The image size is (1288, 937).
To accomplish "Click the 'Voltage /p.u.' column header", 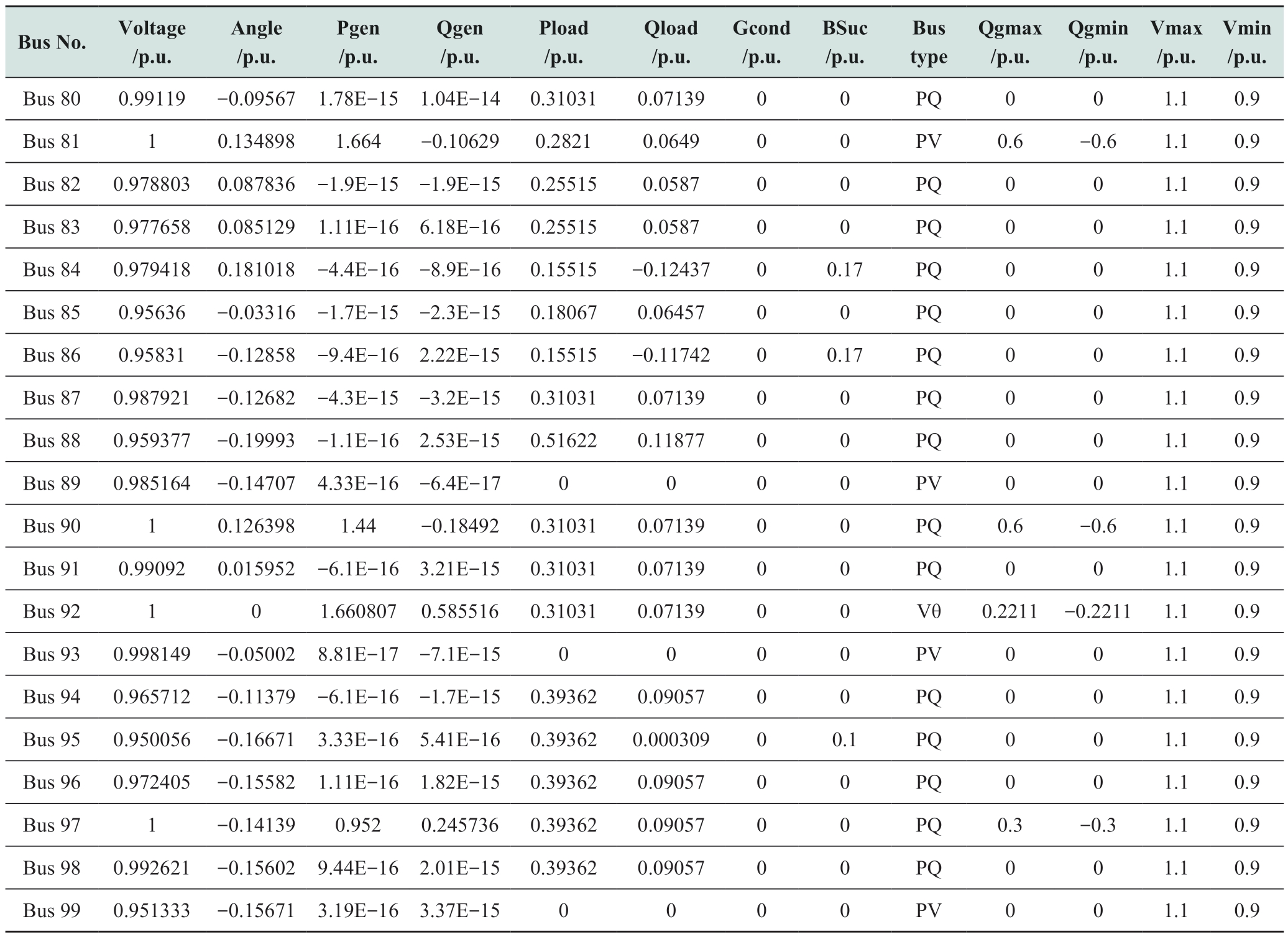I will click(x=152, y=42).
